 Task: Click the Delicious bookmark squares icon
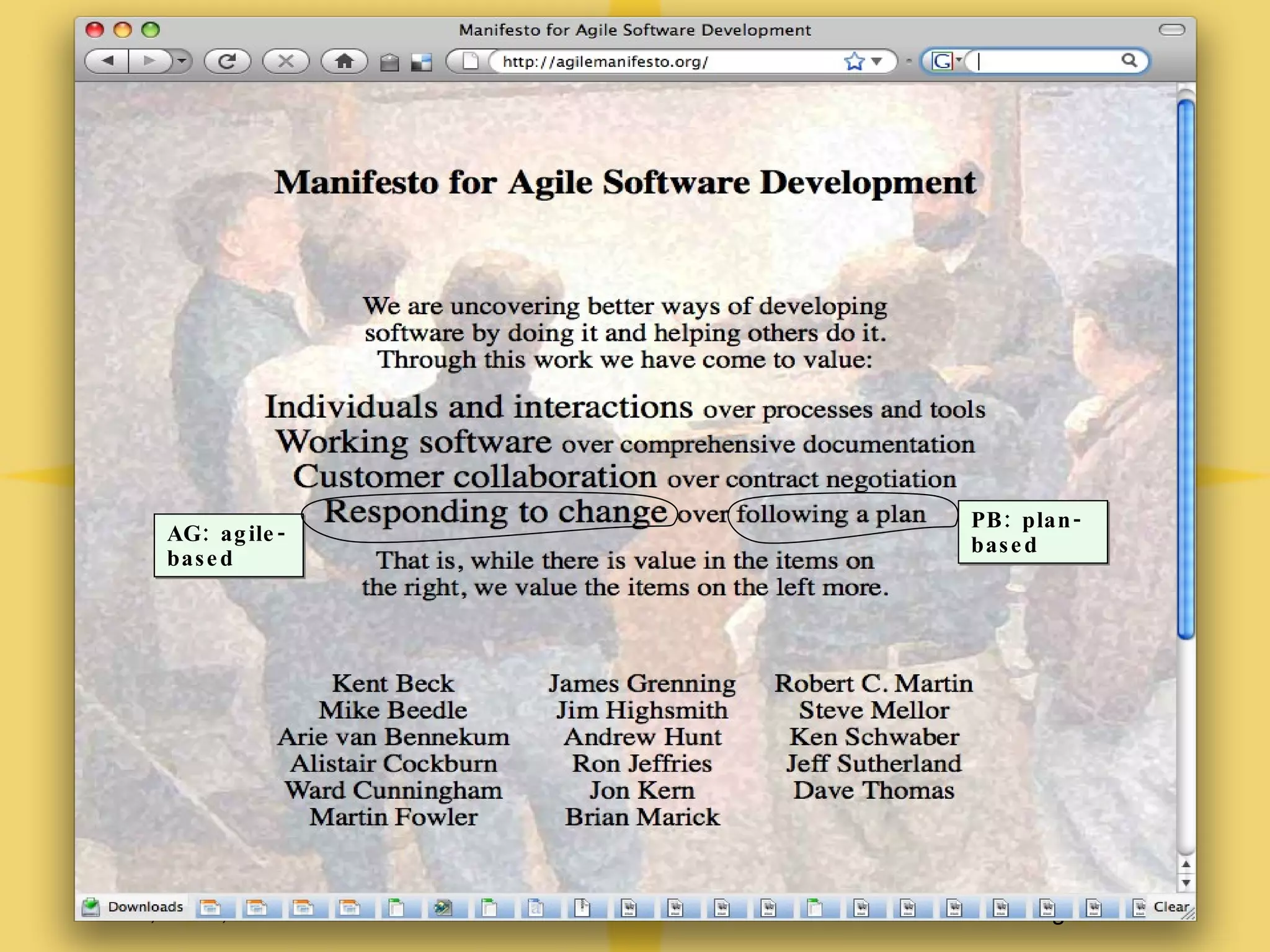[x=421, y=62]
